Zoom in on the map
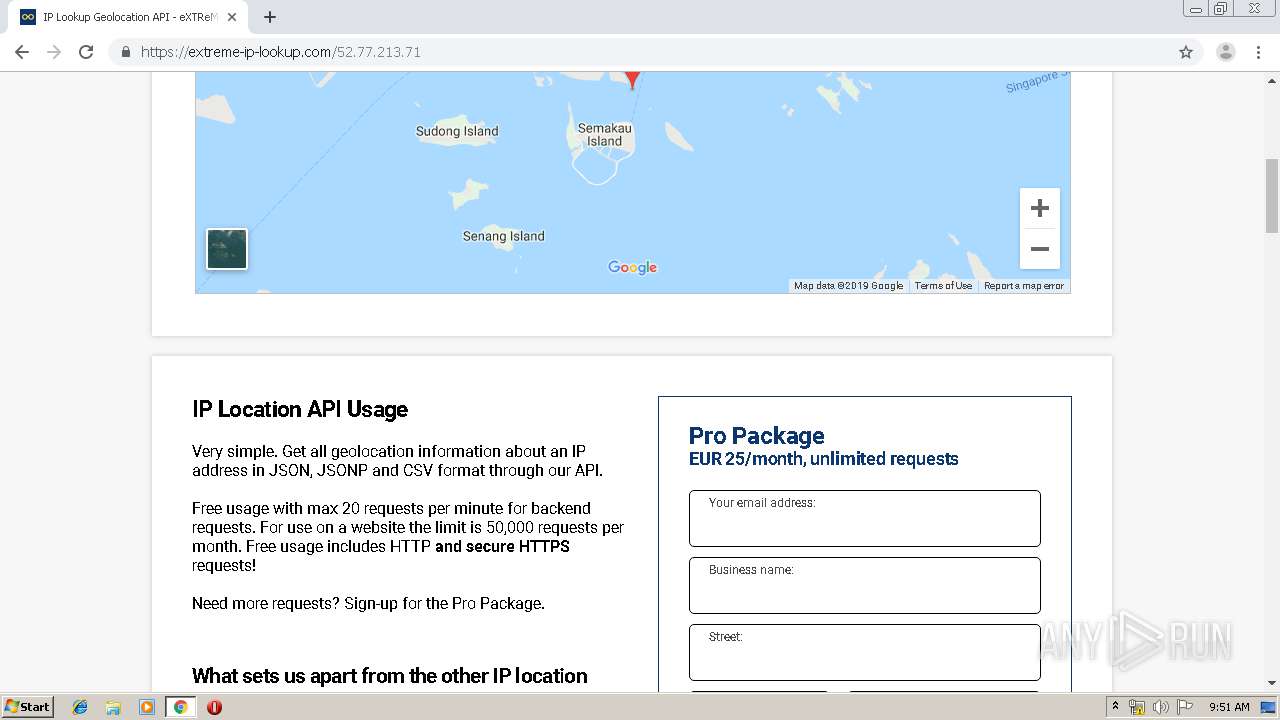 click(1040, 208)
